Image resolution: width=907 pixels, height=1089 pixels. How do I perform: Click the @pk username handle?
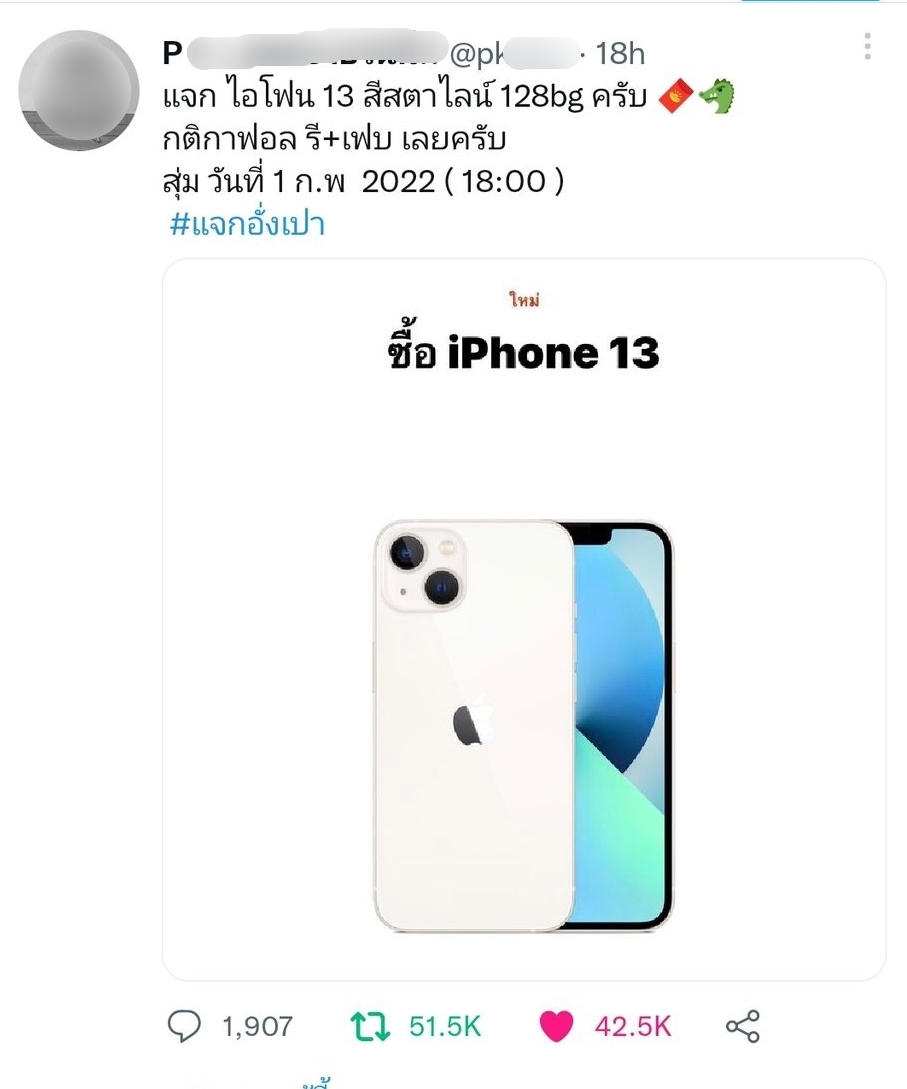[514, 54]
